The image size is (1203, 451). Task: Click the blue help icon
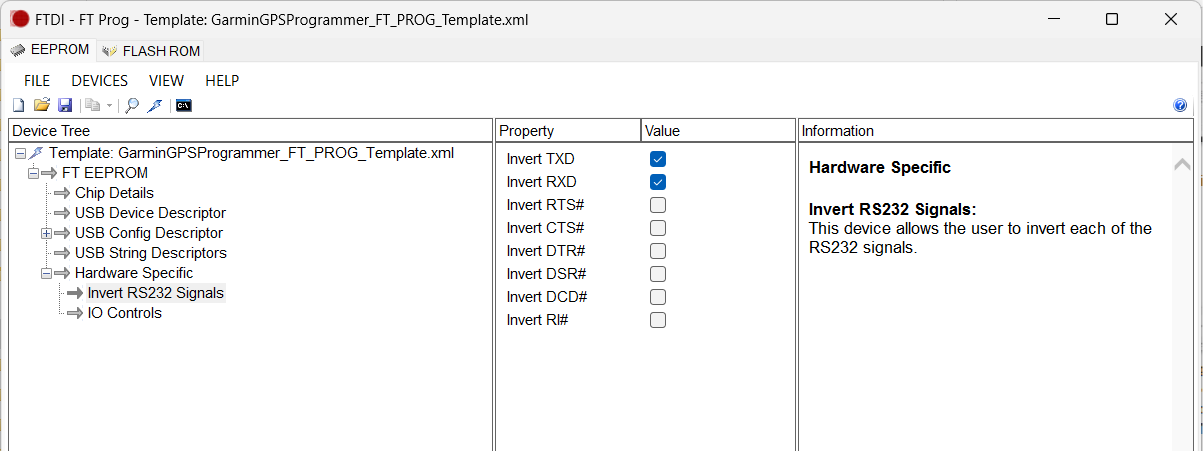coord(1180,105)
